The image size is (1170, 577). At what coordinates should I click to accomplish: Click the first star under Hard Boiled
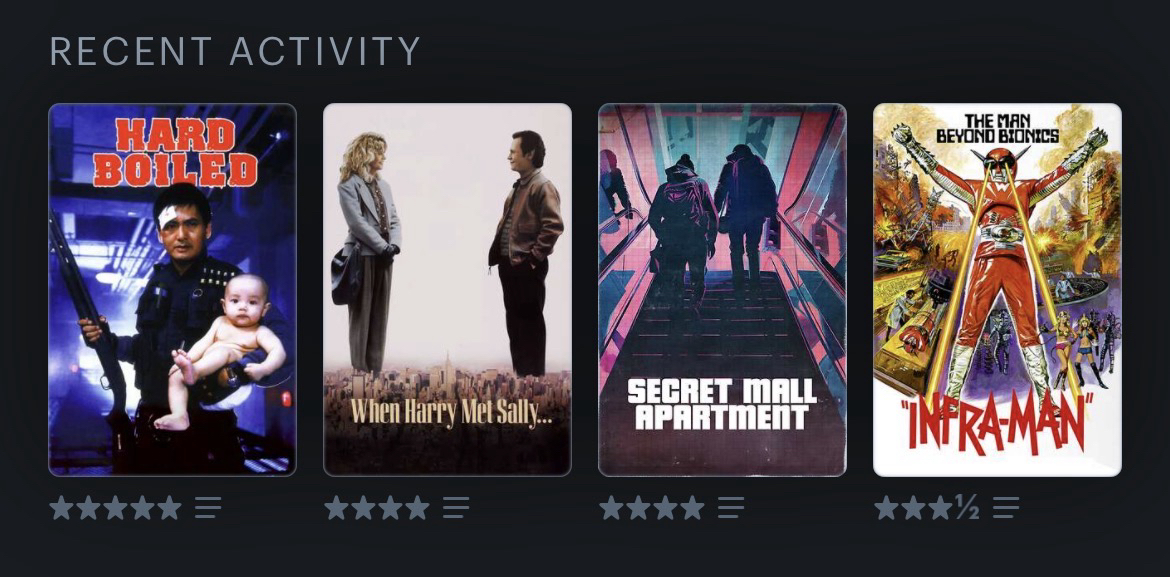pyautogui.click(x=62, y=508)
